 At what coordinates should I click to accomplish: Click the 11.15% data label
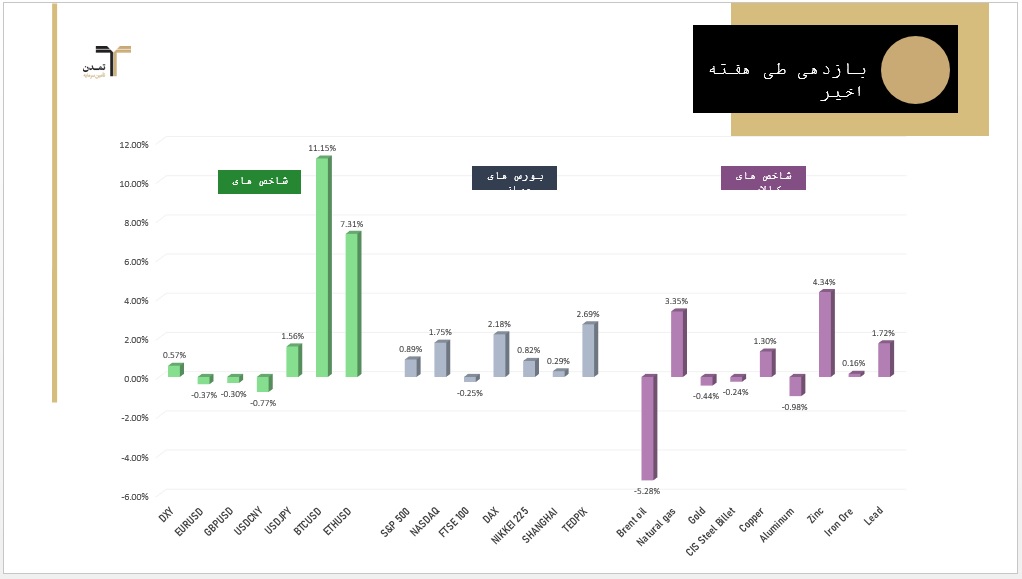(x=322, y=148)
